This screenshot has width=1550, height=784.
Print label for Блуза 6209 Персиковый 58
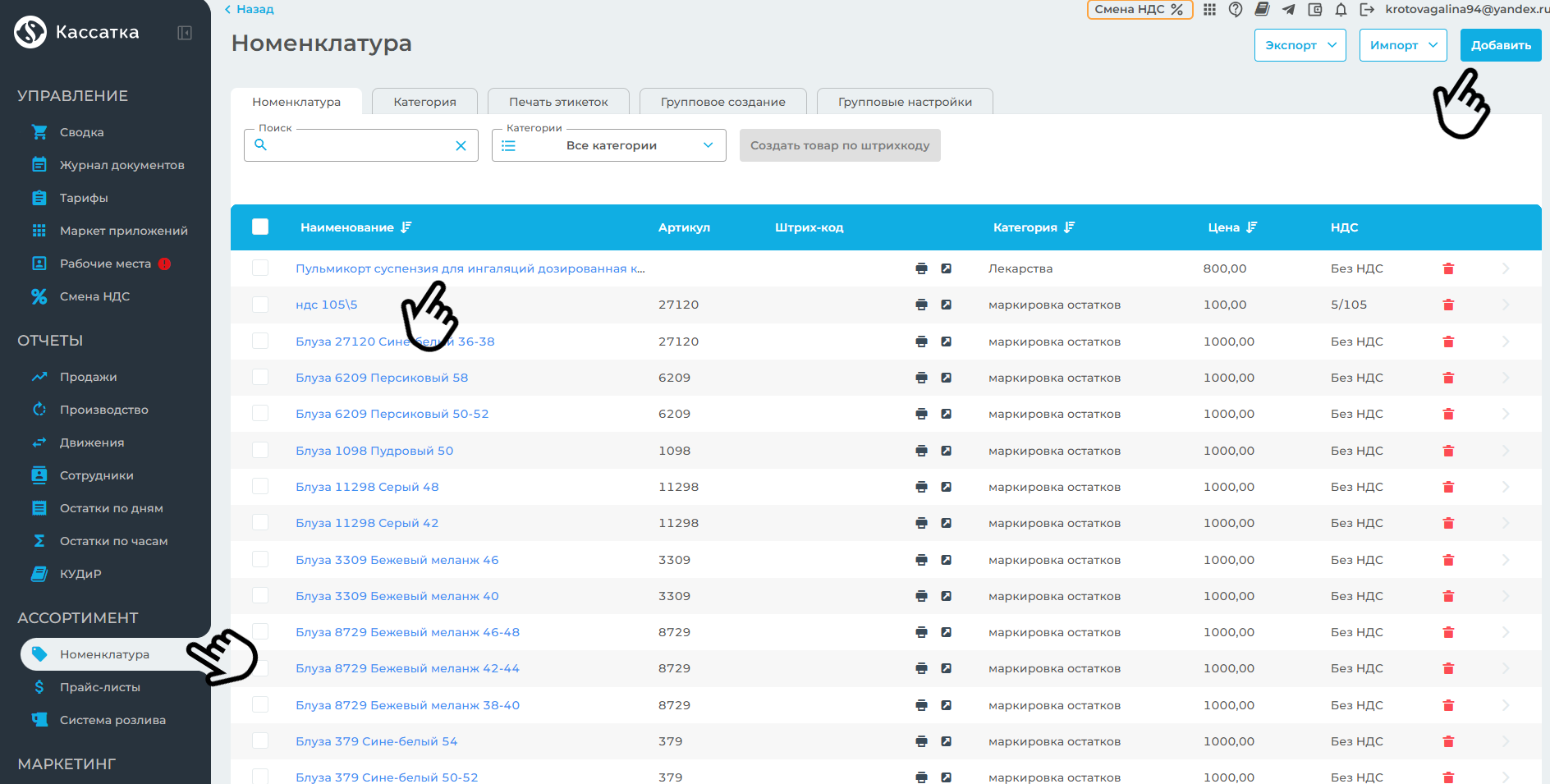click(x=921, y=378)
